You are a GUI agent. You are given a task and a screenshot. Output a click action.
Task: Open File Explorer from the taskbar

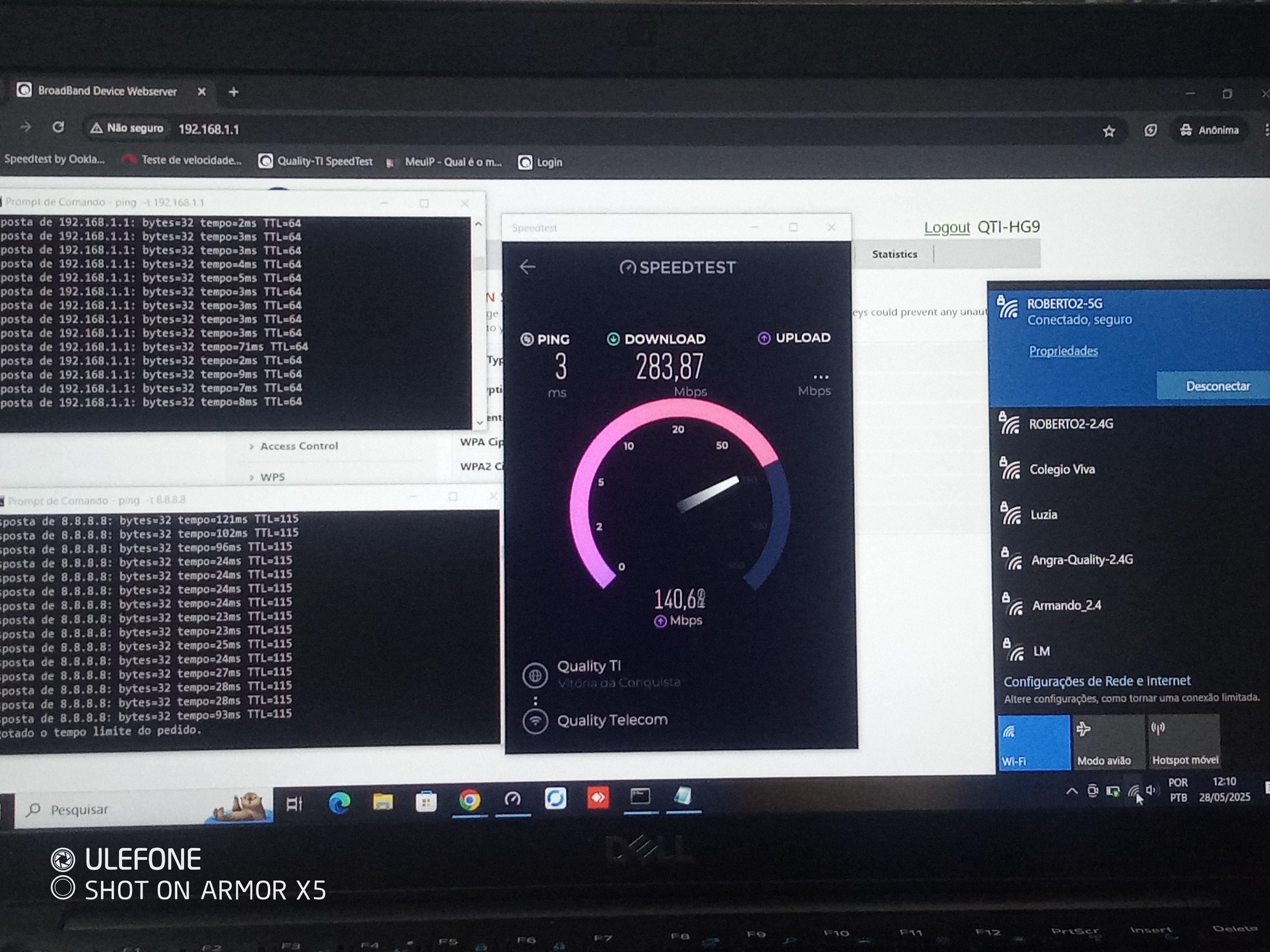tap(383, 802)
